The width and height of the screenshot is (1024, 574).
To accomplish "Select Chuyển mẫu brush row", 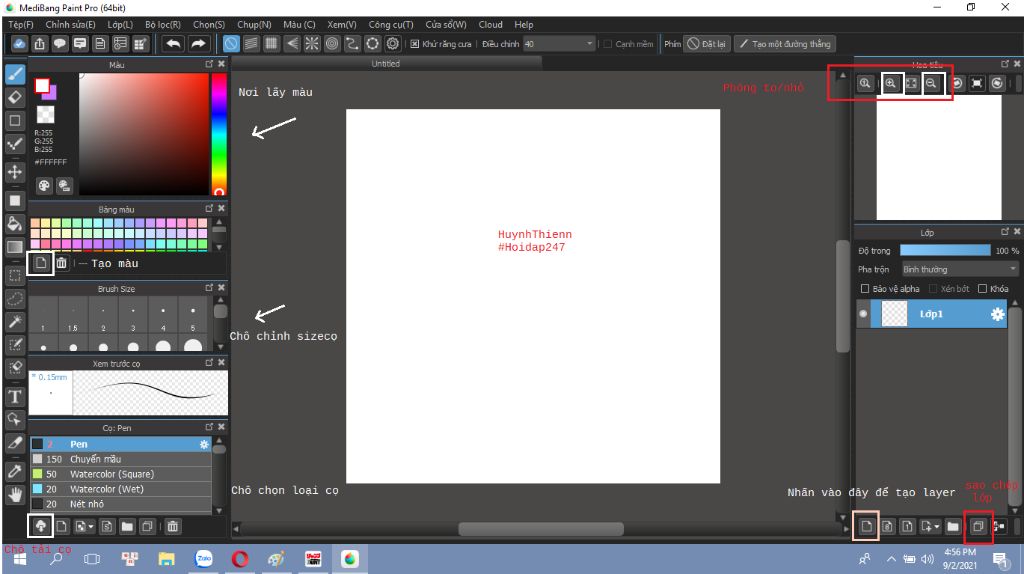I will [121, 459].
